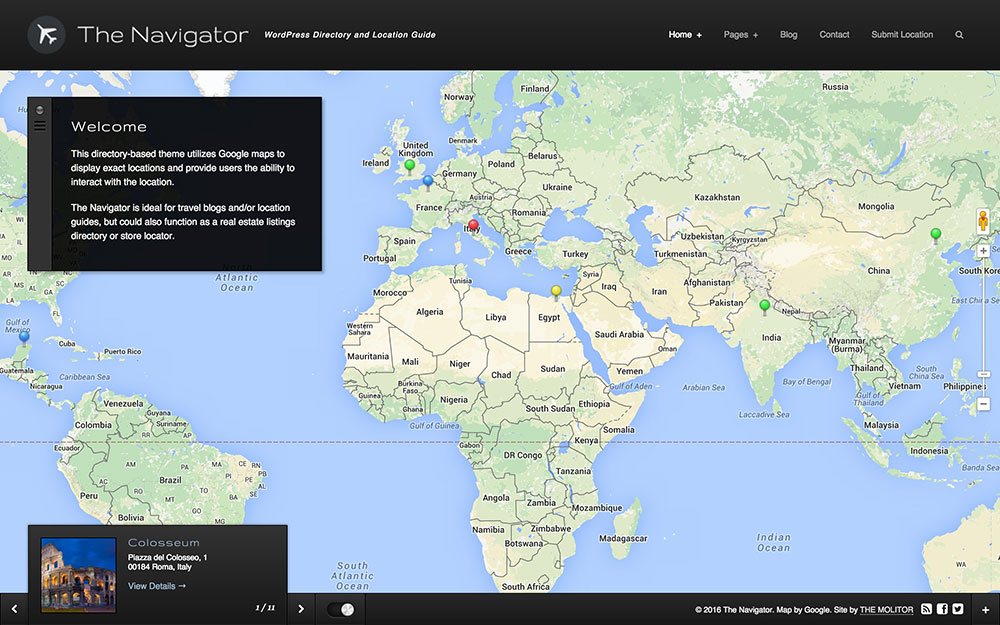The width and height of the screenshot is (1000, 625).
Task: Go to the Contact page
Action: tap(834, 34)
